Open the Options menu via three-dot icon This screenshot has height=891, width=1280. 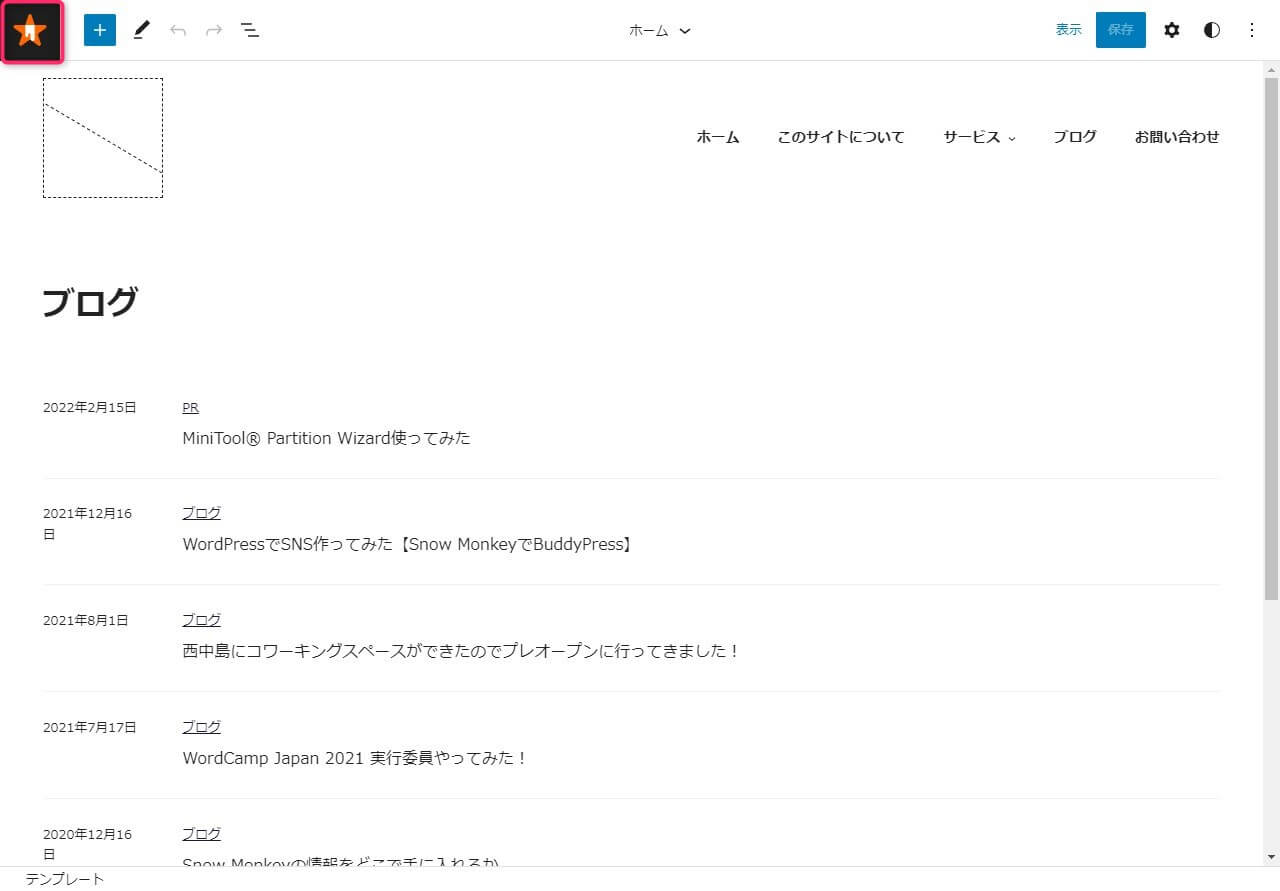1251,30
